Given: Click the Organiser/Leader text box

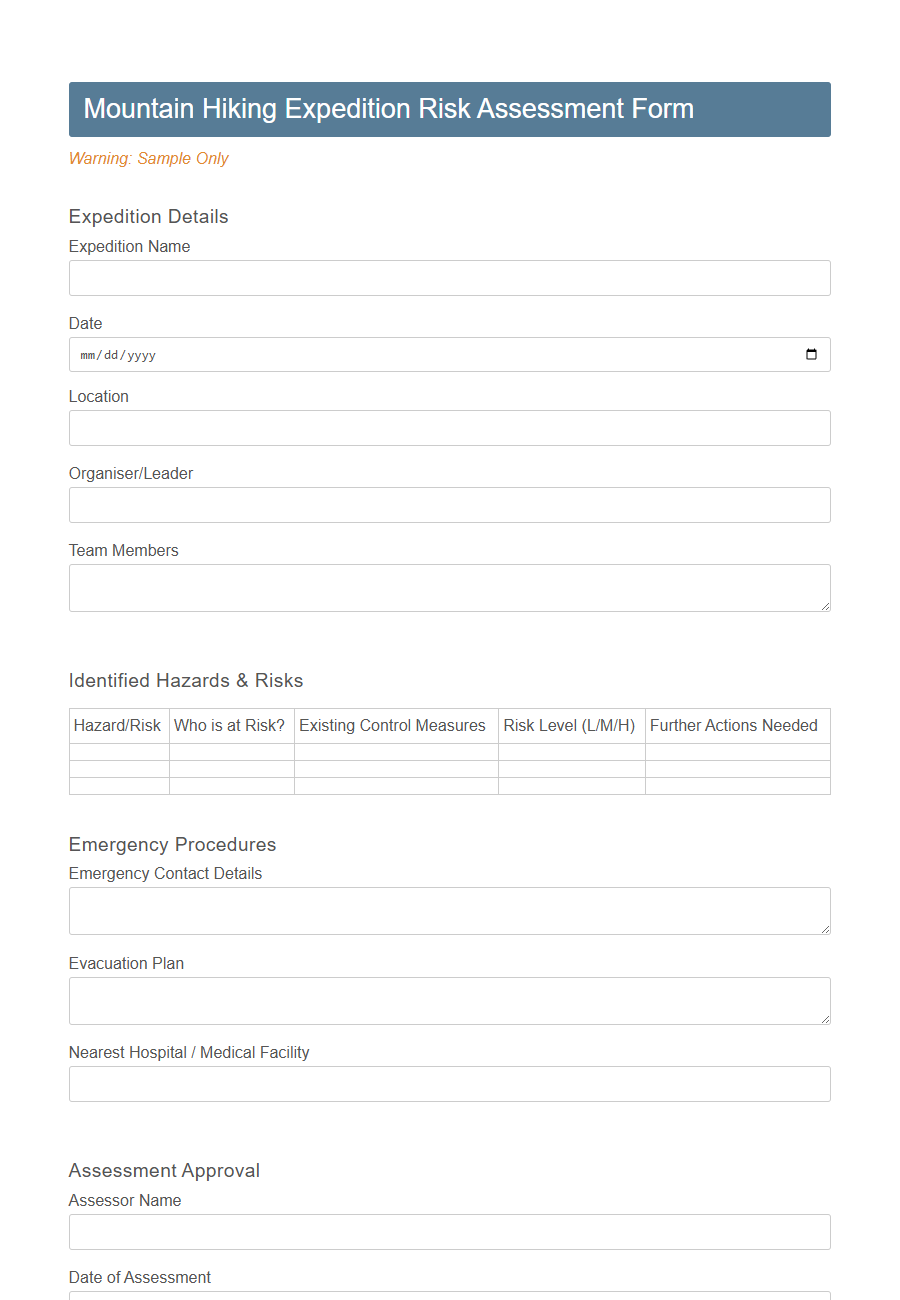Looking at the screenshot, I should pyautogui.click(x=448, y=504).
